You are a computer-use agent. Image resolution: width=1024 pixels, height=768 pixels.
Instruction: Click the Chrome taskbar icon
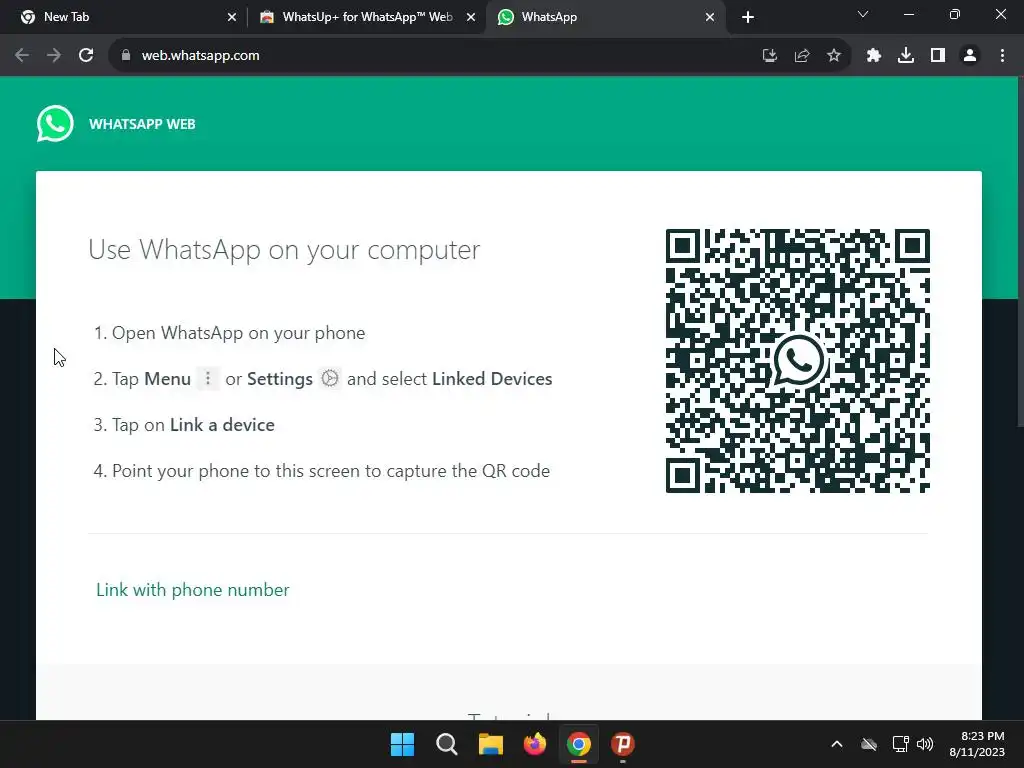point(579,744)
